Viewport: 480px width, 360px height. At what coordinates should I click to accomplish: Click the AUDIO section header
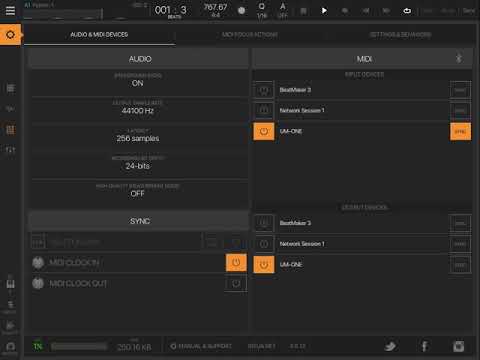point(139,59)
